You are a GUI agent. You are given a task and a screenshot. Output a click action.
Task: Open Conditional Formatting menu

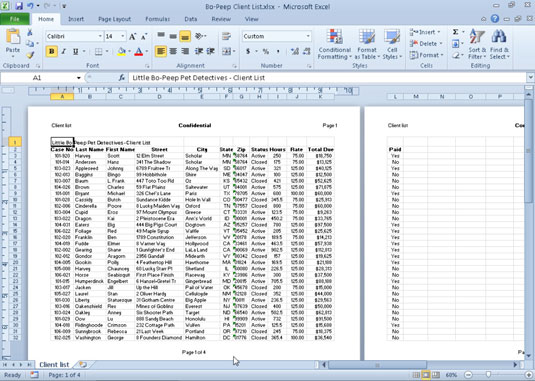(334, 44)
